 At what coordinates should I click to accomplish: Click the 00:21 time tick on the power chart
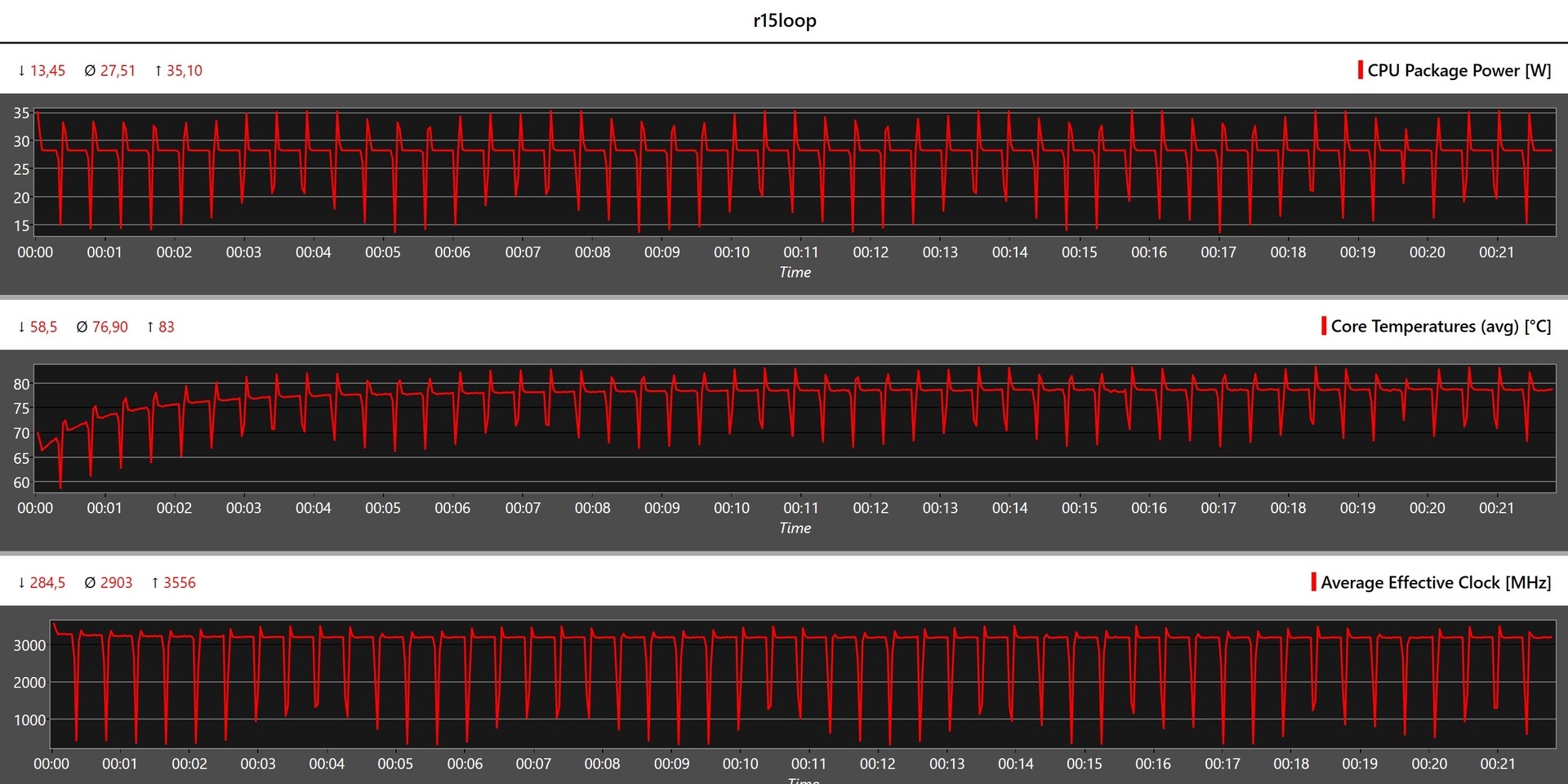coord(1497,252)
